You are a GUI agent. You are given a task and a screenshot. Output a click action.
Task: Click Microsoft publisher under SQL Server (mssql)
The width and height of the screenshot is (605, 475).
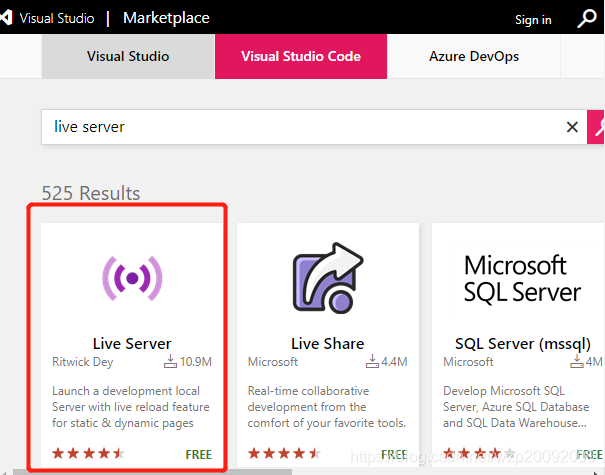coord(468,362)
